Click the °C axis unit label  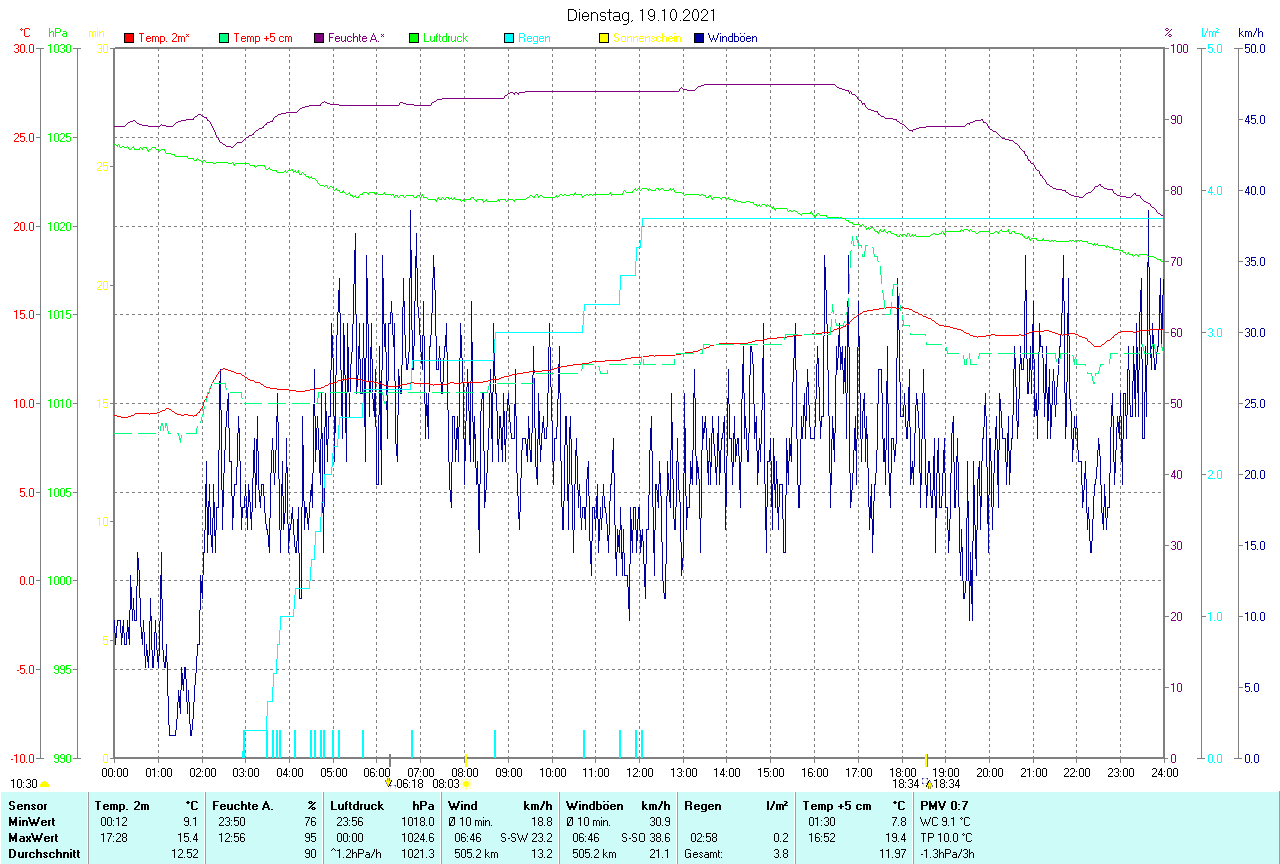[x=25, y=33]
